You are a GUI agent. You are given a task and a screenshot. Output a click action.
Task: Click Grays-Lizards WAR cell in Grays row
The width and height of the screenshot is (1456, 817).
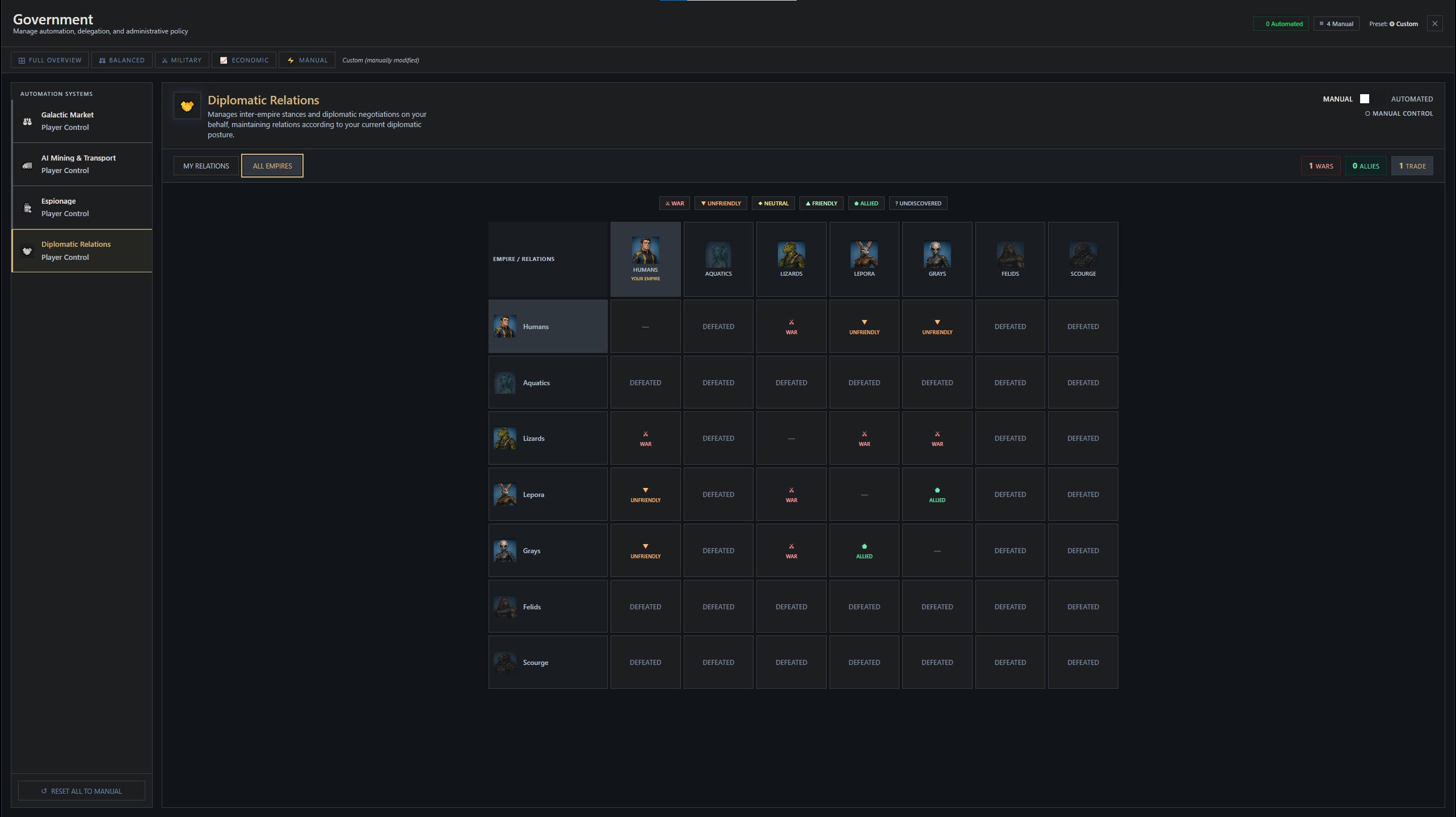[792, 550]
